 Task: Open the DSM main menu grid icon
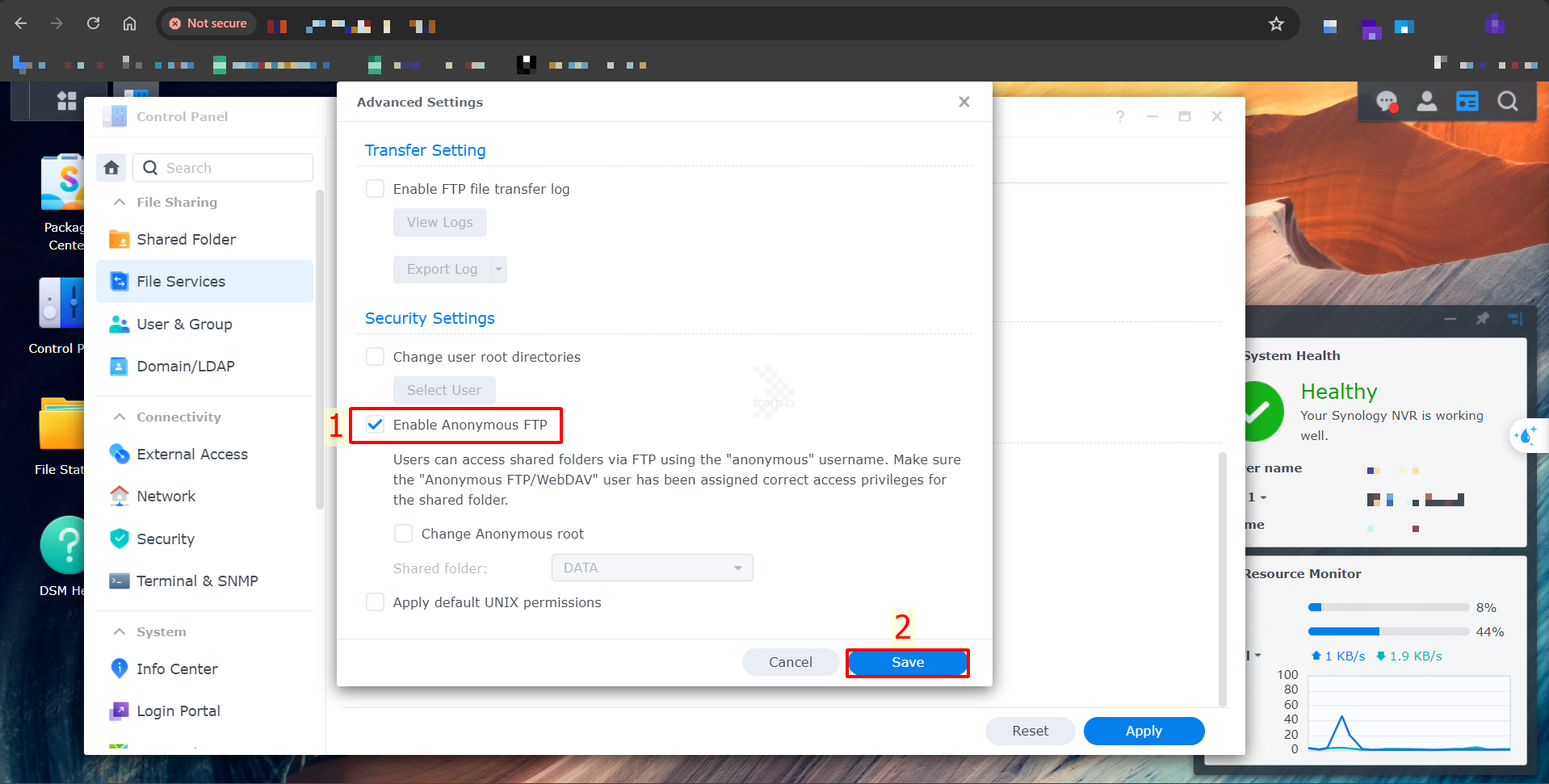coord(67,101)
